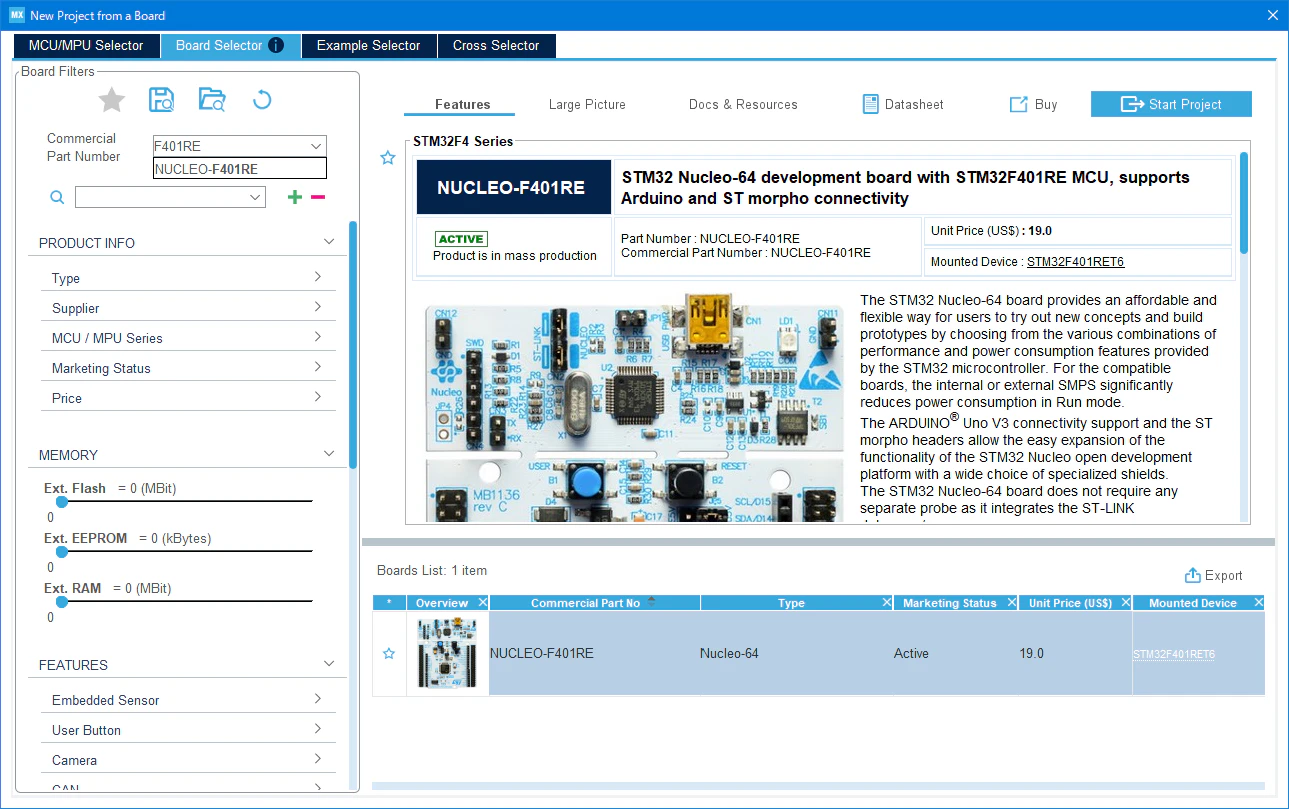
Task: Click the Buy button
Action: click(1034, 104)
